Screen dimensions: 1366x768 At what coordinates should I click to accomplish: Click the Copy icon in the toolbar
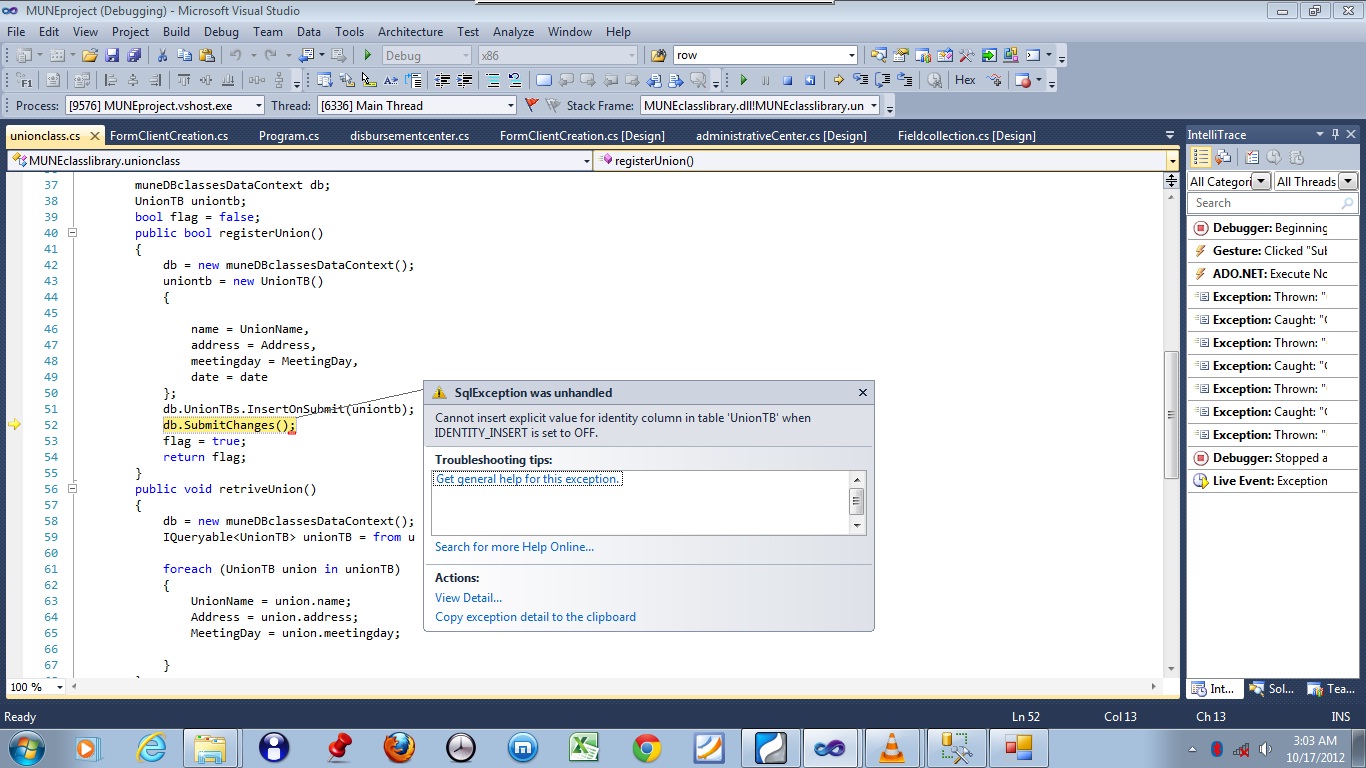[x=184, y=56]
